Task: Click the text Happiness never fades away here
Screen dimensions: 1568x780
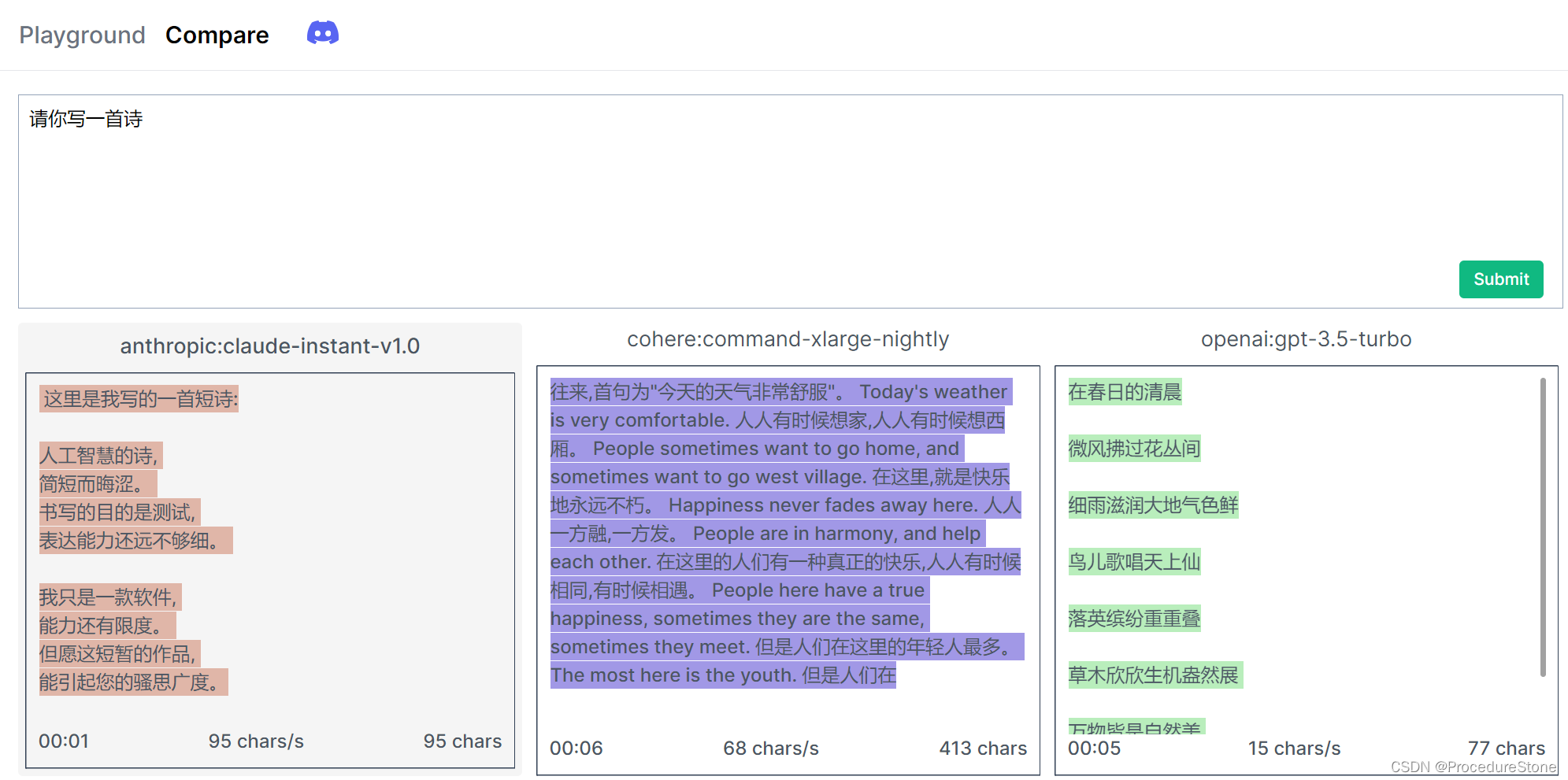Action: 824,505
